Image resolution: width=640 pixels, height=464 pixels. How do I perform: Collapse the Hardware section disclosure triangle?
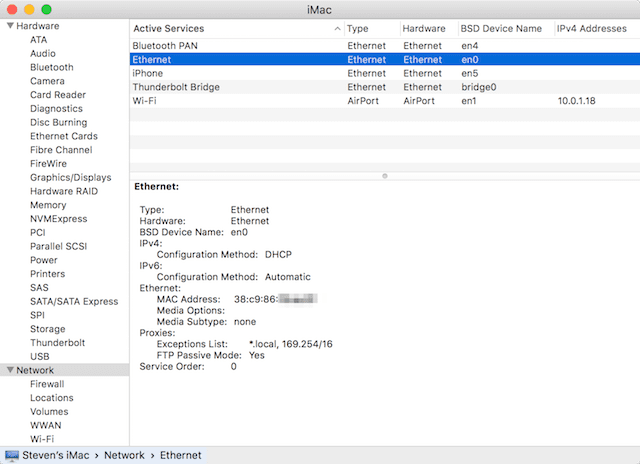click(x=9, y=25)
